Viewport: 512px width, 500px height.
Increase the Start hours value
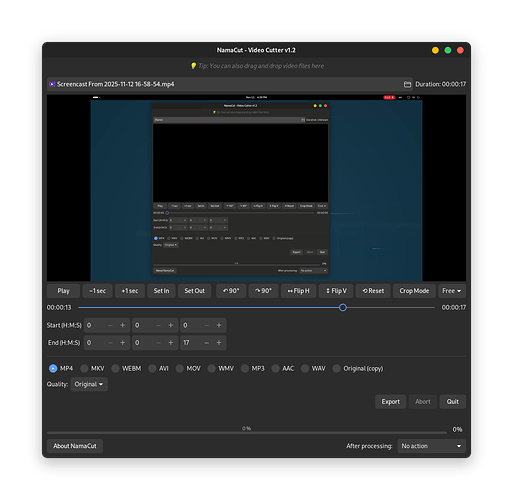[122, 325]
